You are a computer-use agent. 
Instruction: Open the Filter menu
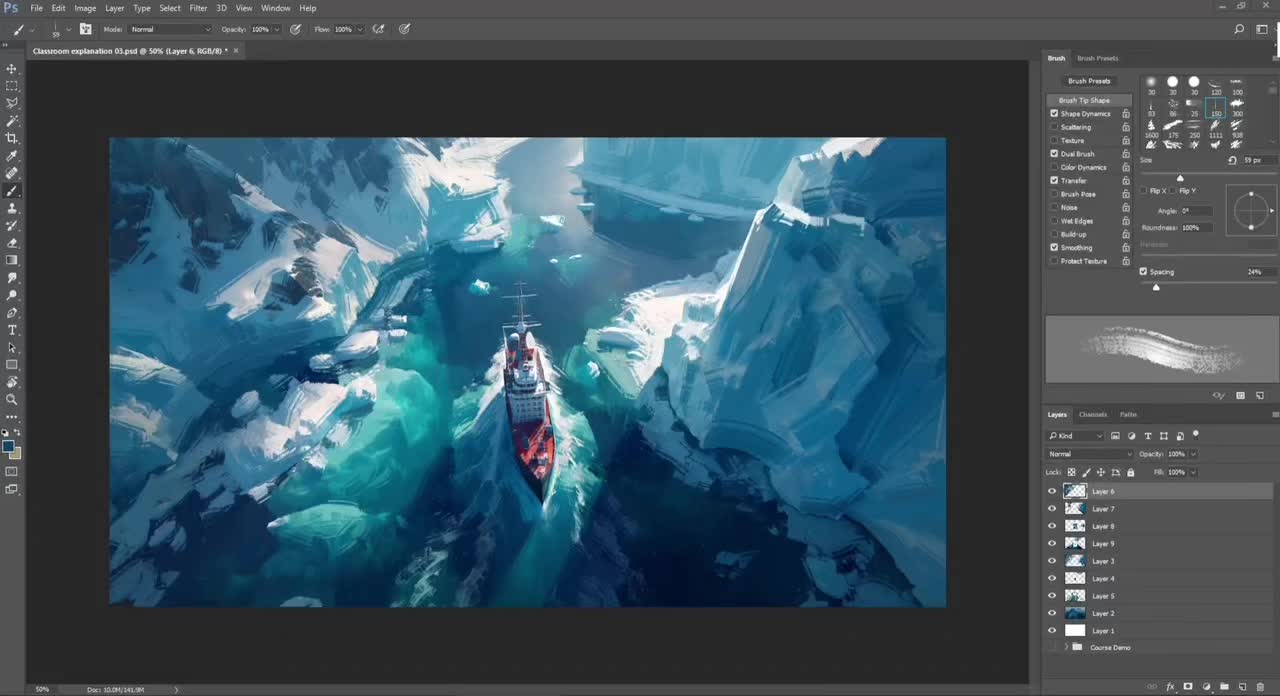point(198,8)
